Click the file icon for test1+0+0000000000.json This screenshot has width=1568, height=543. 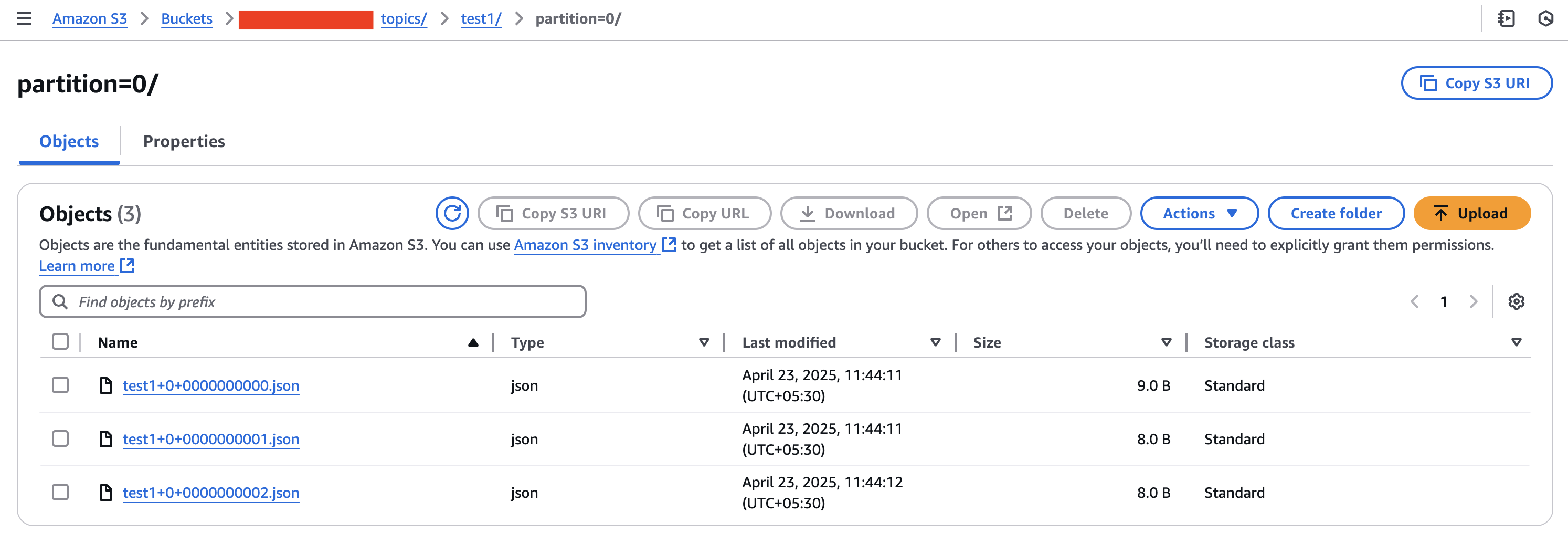pos(106,386)
